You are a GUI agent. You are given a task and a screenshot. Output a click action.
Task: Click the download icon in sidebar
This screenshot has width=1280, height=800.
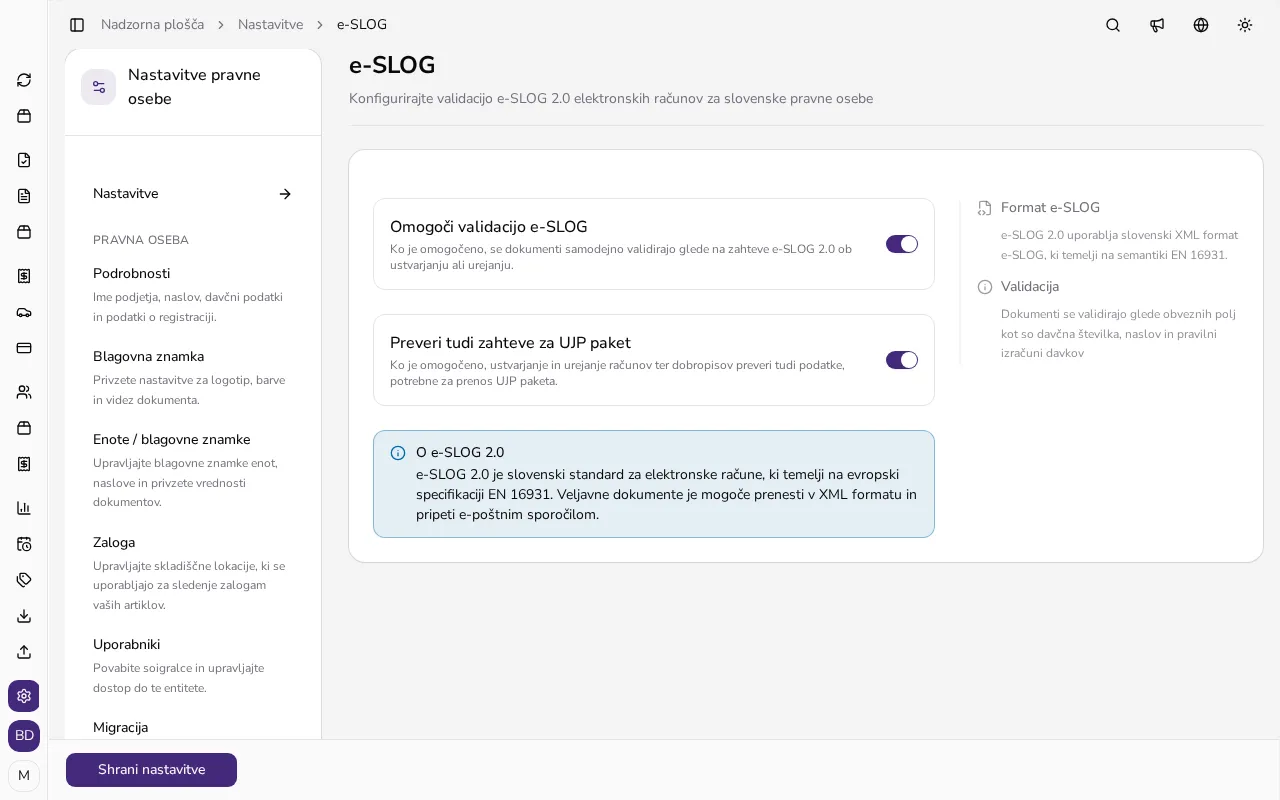click(24, 616)
